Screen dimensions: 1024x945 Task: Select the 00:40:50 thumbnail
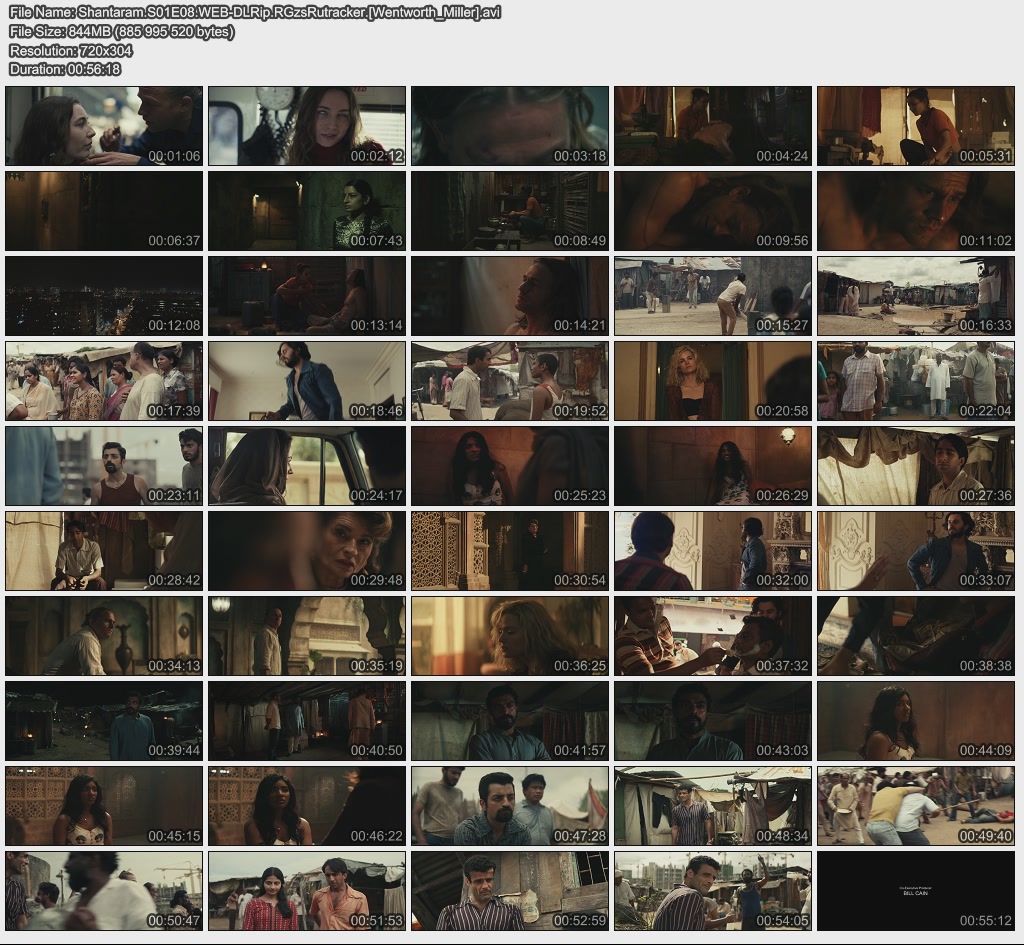pyautogui.click(x=307, y=721)
